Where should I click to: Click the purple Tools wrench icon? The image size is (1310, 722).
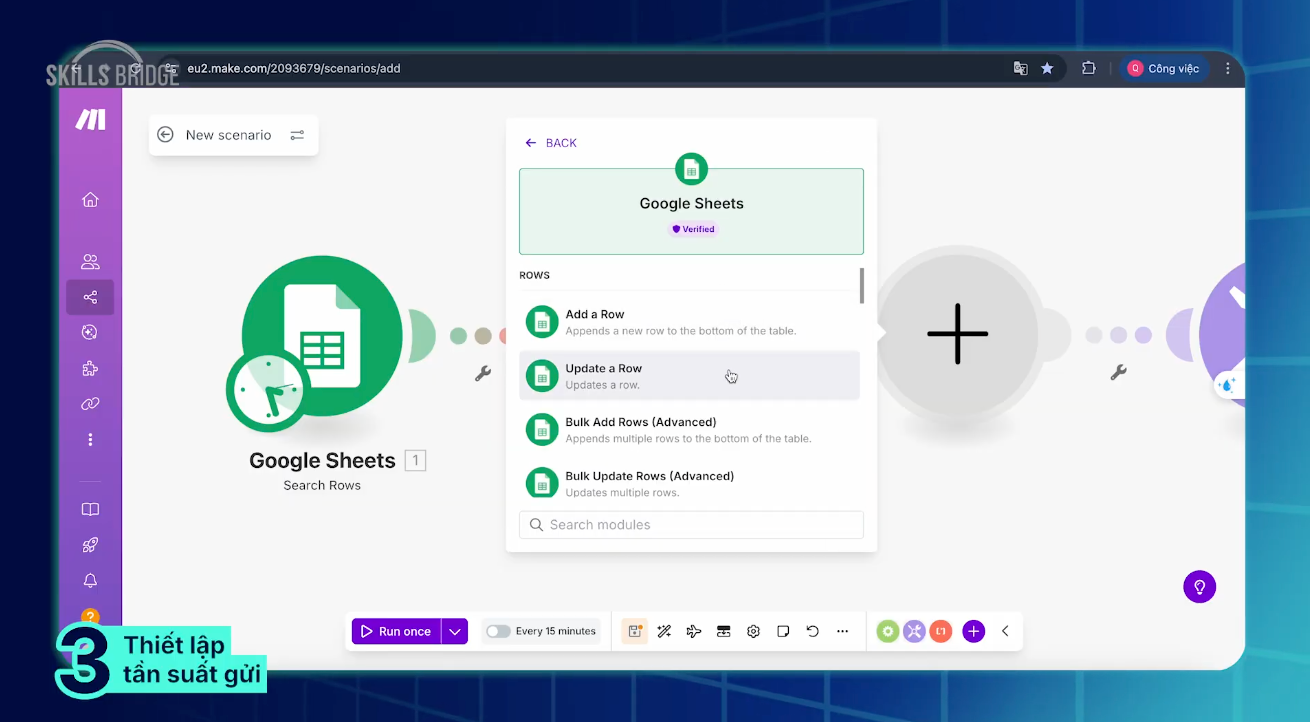click(x=914, y=631)
